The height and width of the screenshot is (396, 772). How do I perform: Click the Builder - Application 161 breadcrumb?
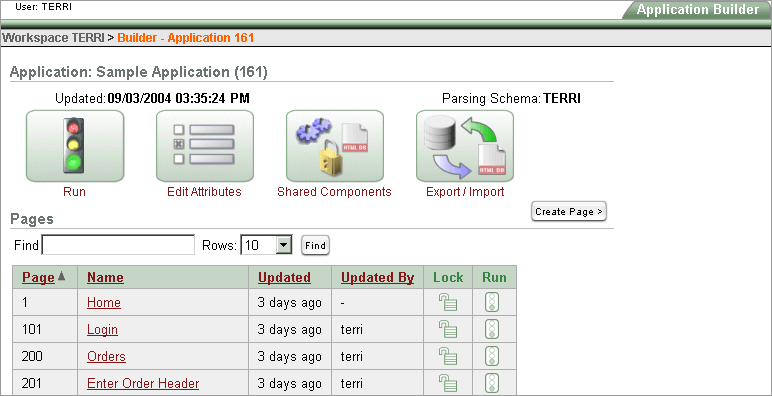186,38
